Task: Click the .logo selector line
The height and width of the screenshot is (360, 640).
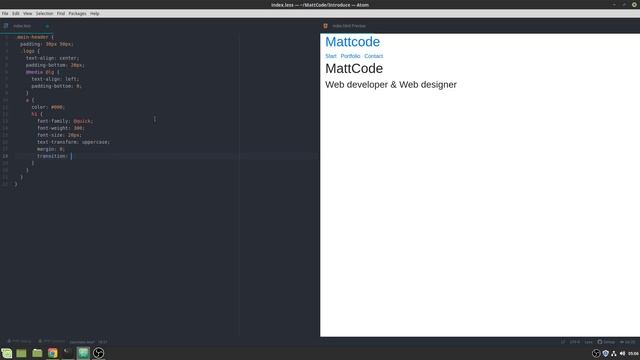Action: pos(30,51)
